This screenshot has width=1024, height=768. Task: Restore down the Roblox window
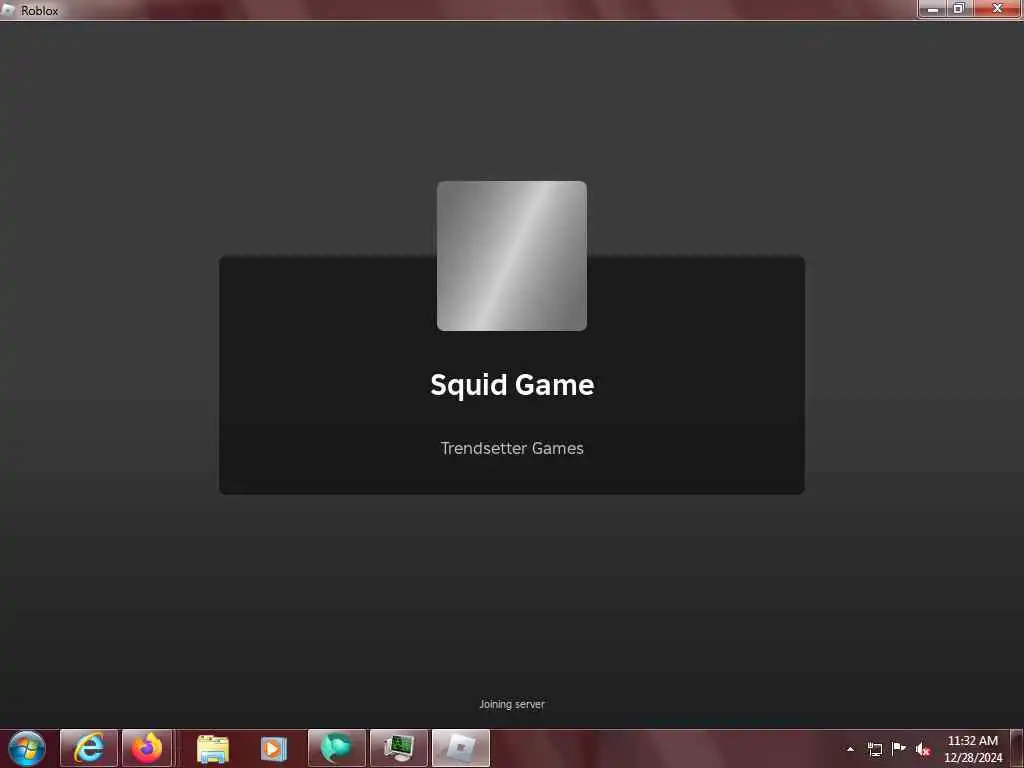tap(959, 8)
